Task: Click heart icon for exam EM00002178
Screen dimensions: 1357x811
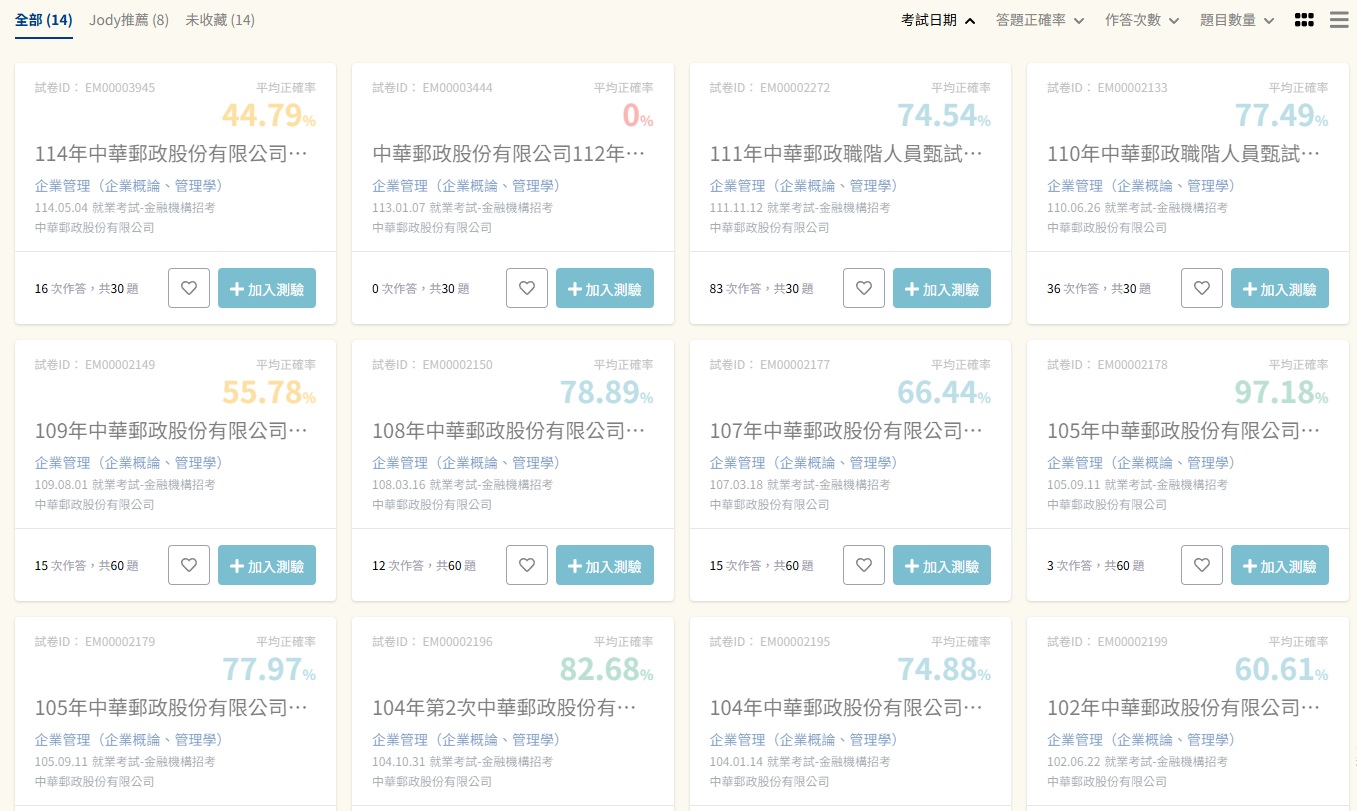Action: [x=1202, y=565]
